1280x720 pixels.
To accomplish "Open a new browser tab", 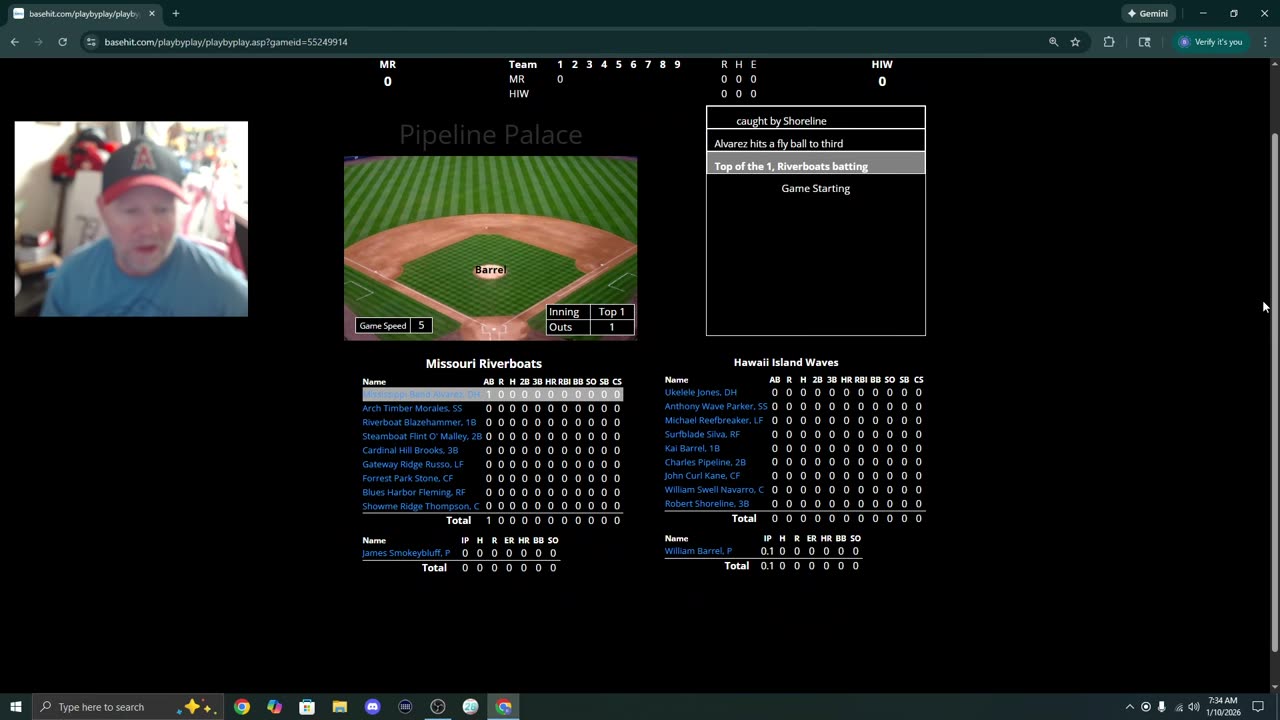I will click(x=176, y=14).
